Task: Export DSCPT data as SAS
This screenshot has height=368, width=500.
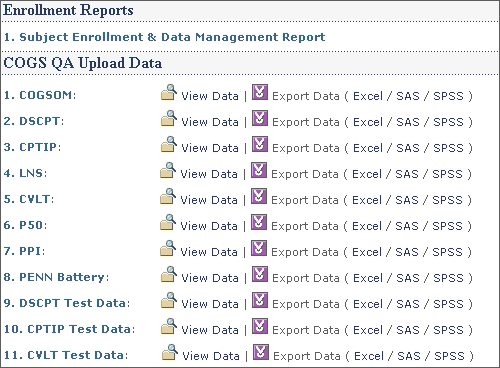Action: 408,122
